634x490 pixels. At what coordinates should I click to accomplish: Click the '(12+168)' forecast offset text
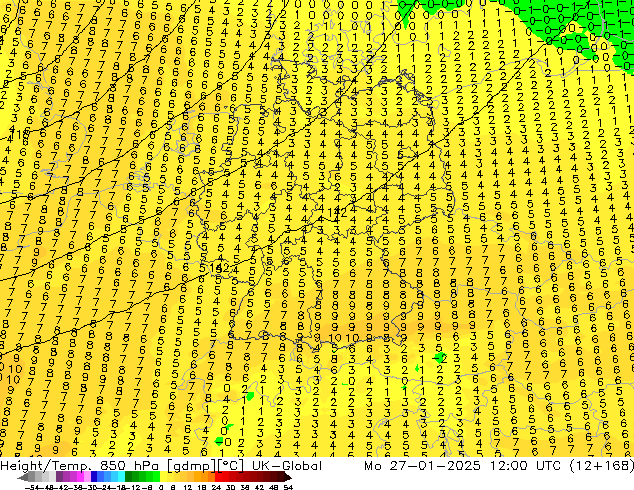[x=602, y=466]
